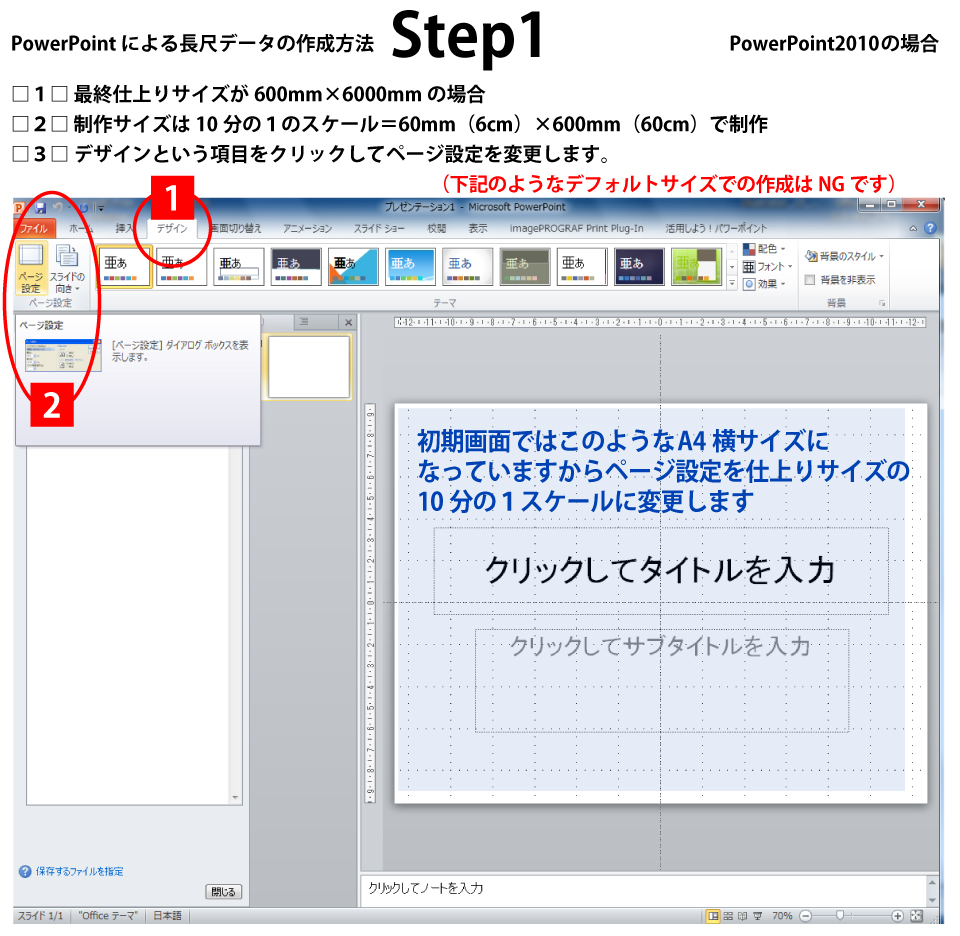Select the slide 1 thumbnail
Image resolution: width=960 pixels, height=936 pixels.
[309, 367]
